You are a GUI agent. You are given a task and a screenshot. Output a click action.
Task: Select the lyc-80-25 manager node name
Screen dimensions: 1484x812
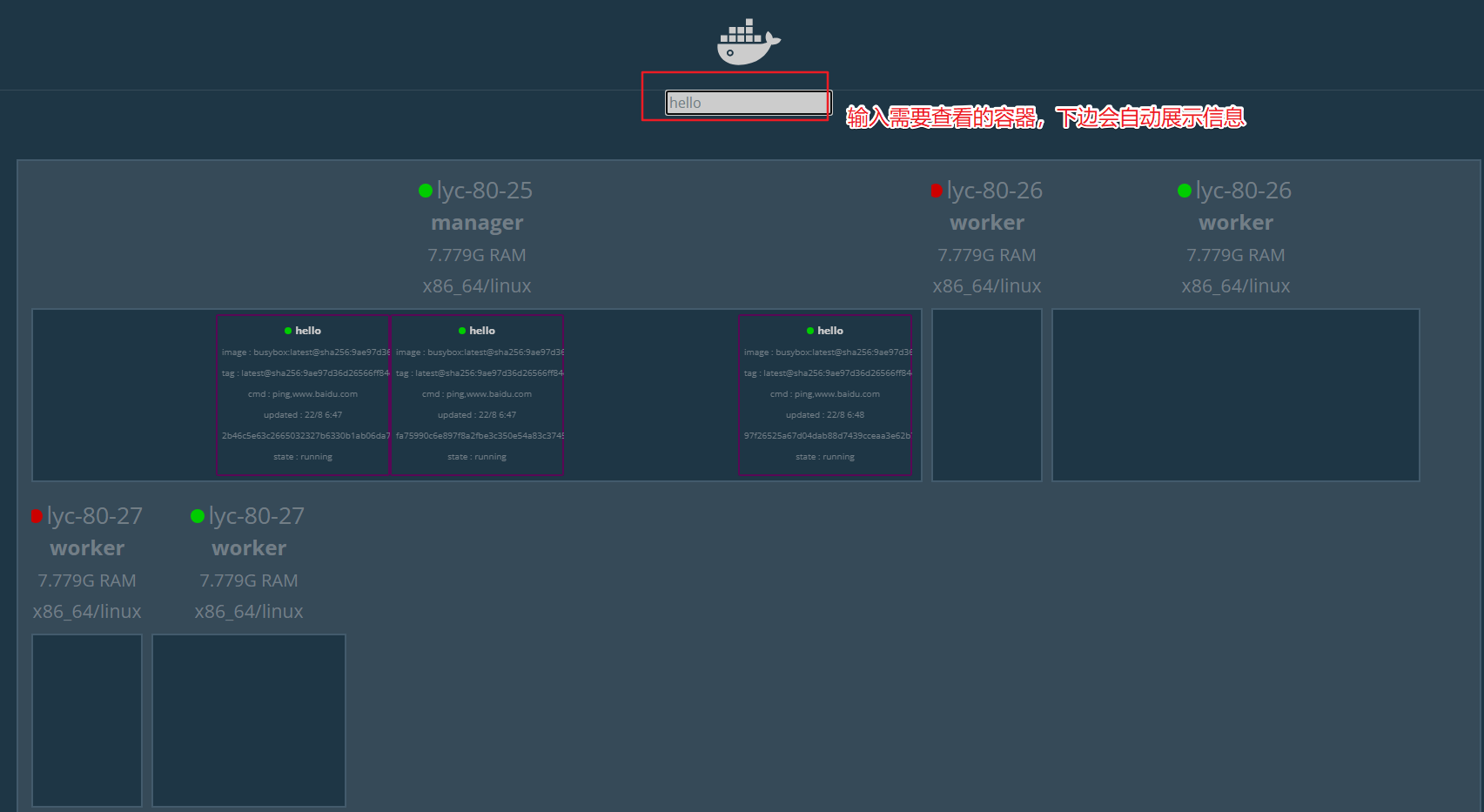[485, 191]
